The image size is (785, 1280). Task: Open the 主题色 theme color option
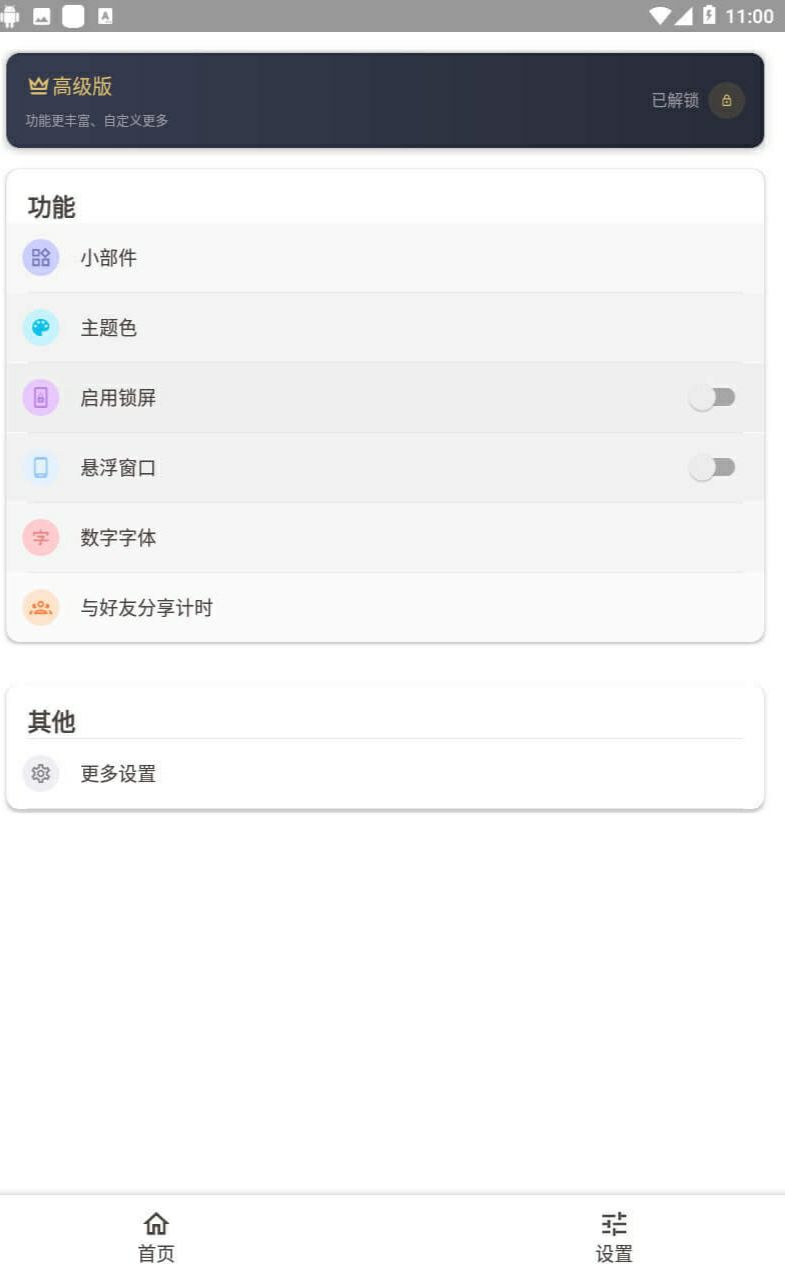(109, 328)
